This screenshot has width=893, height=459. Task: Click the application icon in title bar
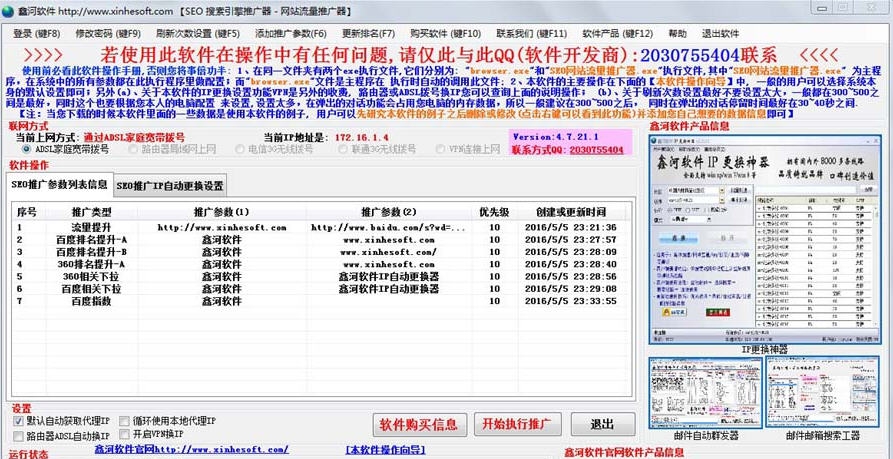point(7,11)
